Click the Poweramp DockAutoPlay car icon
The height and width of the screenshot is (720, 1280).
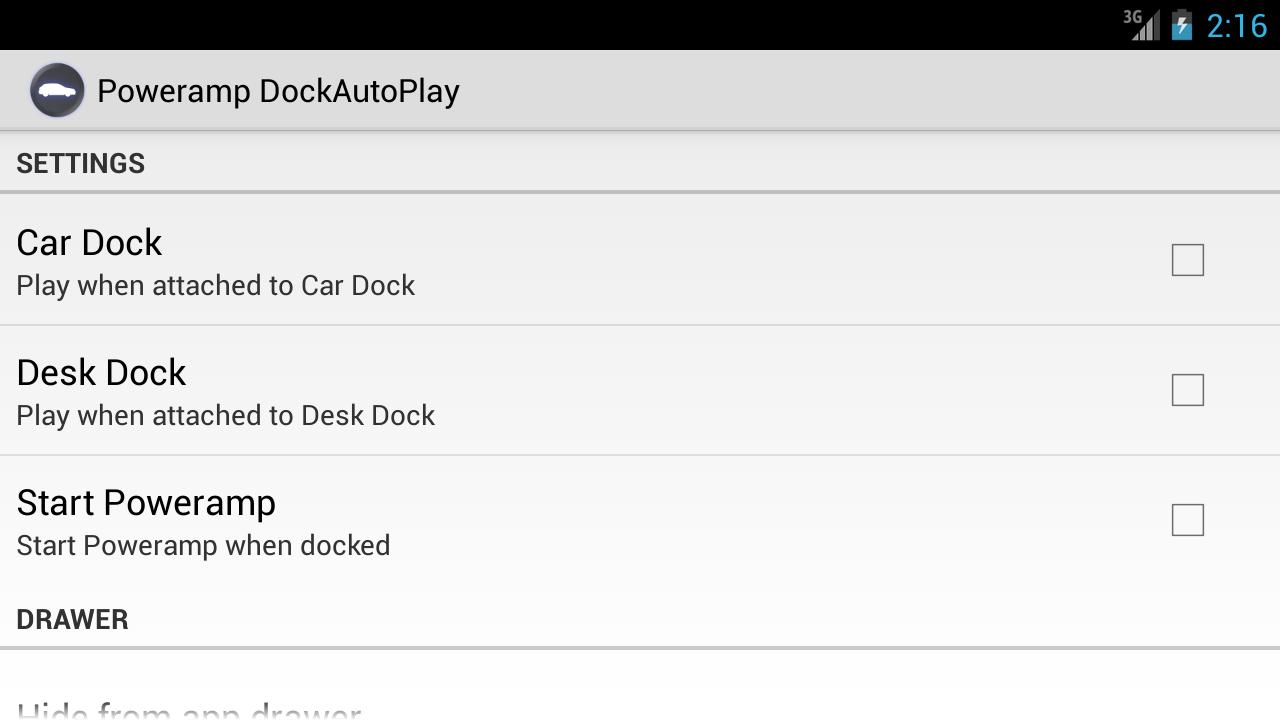(57, 89)
